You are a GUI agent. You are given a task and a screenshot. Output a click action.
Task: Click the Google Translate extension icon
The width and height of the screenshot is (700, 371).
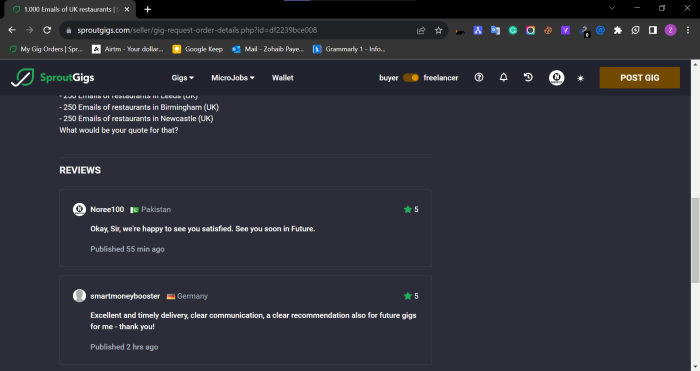pos(495,30)
